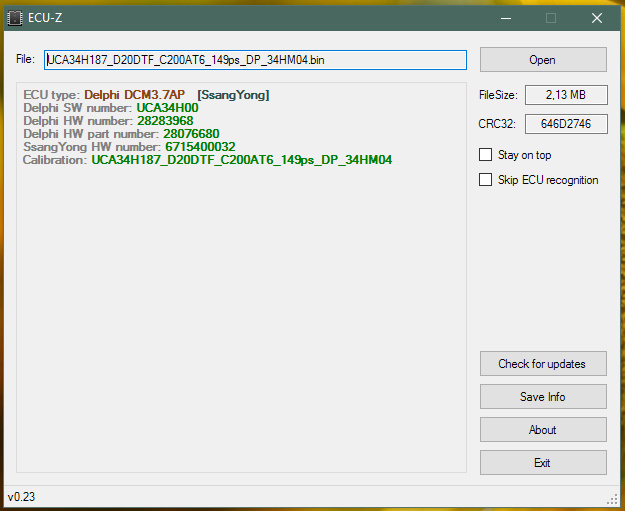Click the CRC32: label
Viewport: 625px width, 511px height.
click(x=497, y=124)
